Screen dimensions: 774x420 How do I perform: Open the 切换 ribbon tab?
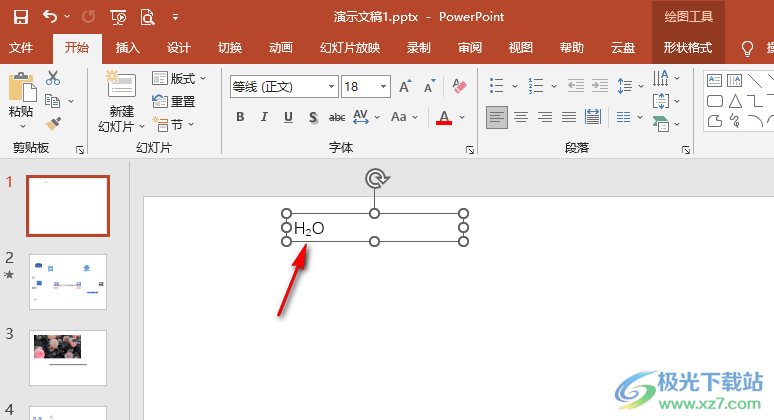230,48
